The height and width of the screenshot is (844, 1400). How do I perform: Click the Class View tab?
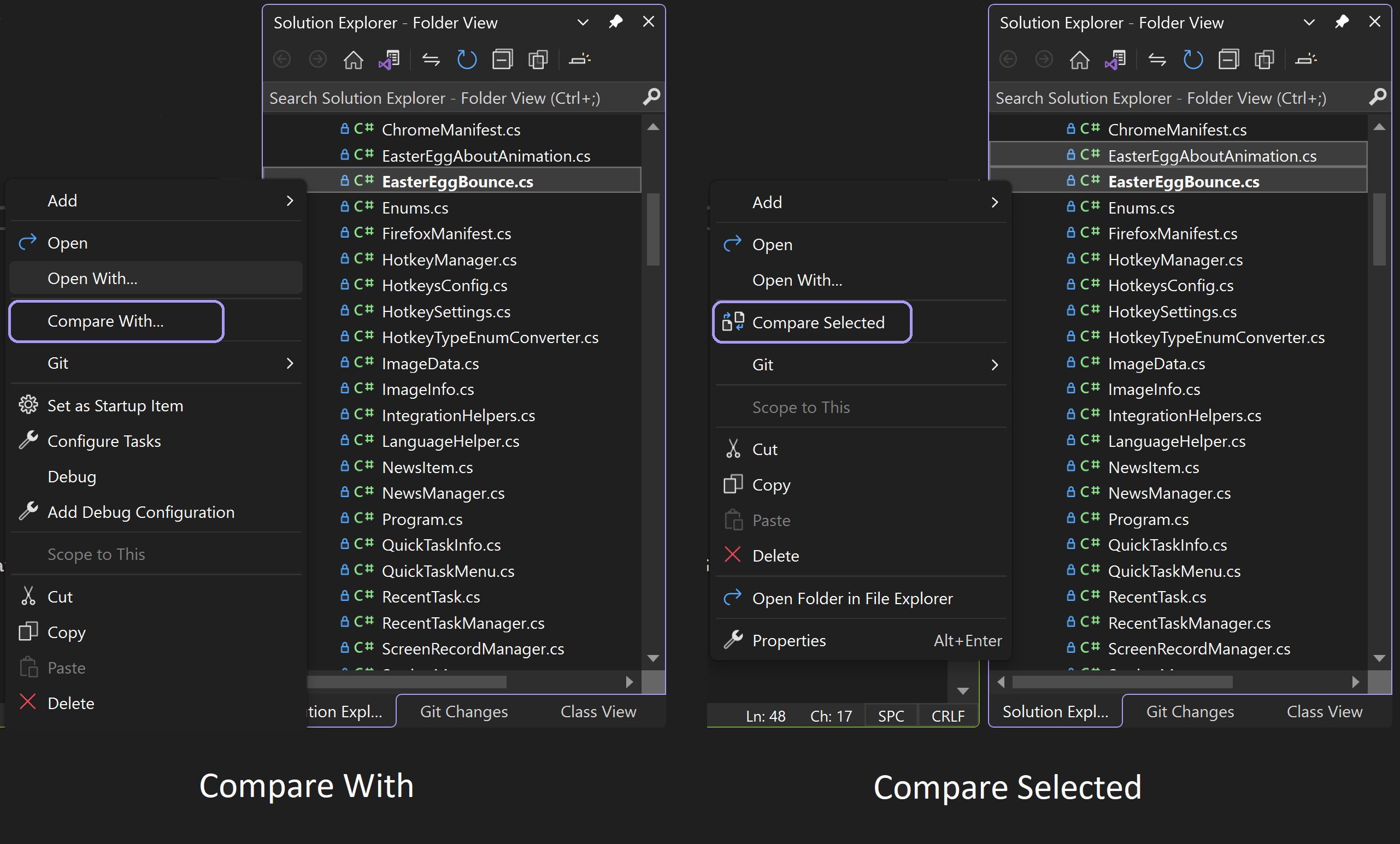click(x=1324, y=711)
